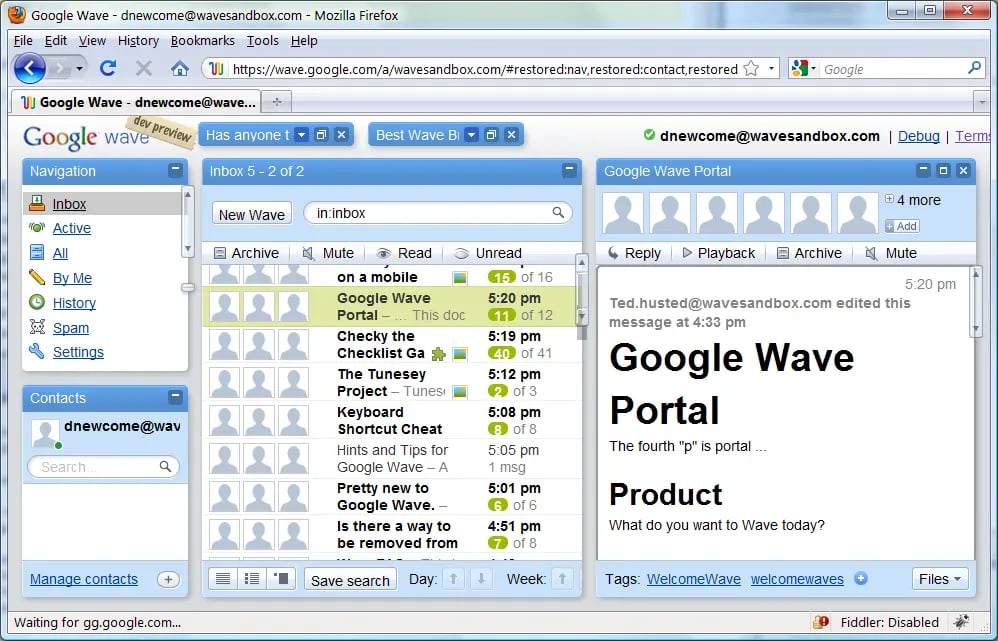Open the Bookmarks menu
This screenshot has width=998, height=641.
point(202,40)
